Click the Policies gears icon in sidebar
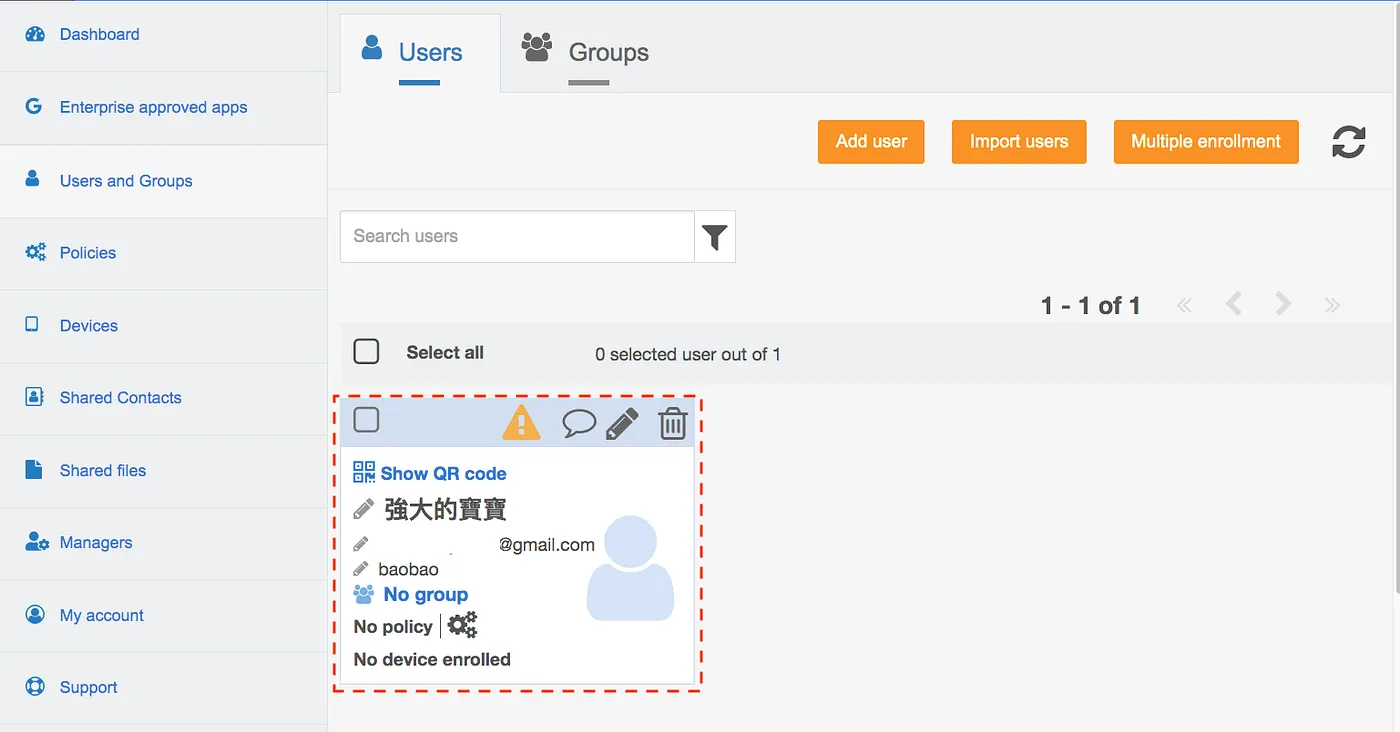 (36, 252)
